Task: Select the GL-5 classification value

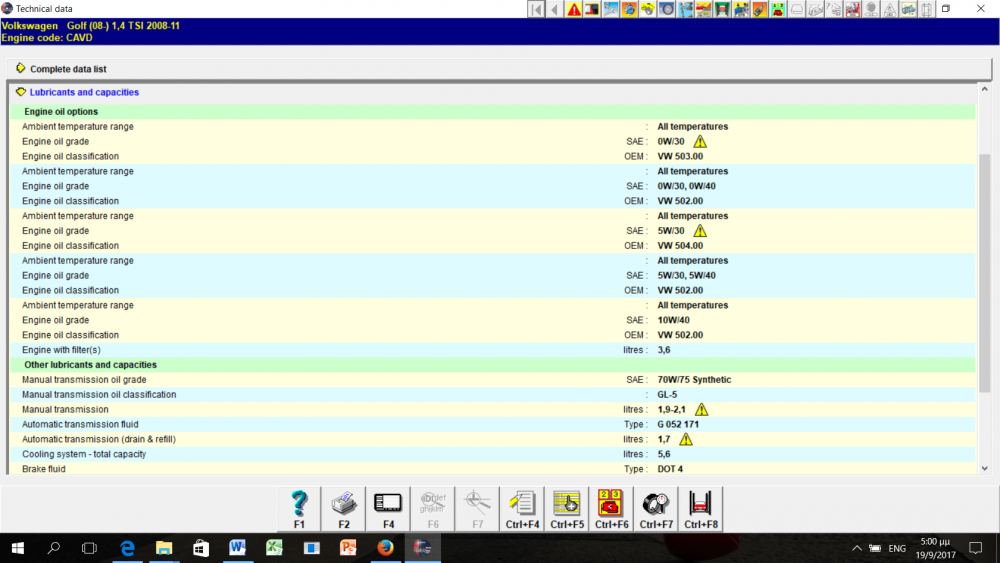Action: click(667, 394)
